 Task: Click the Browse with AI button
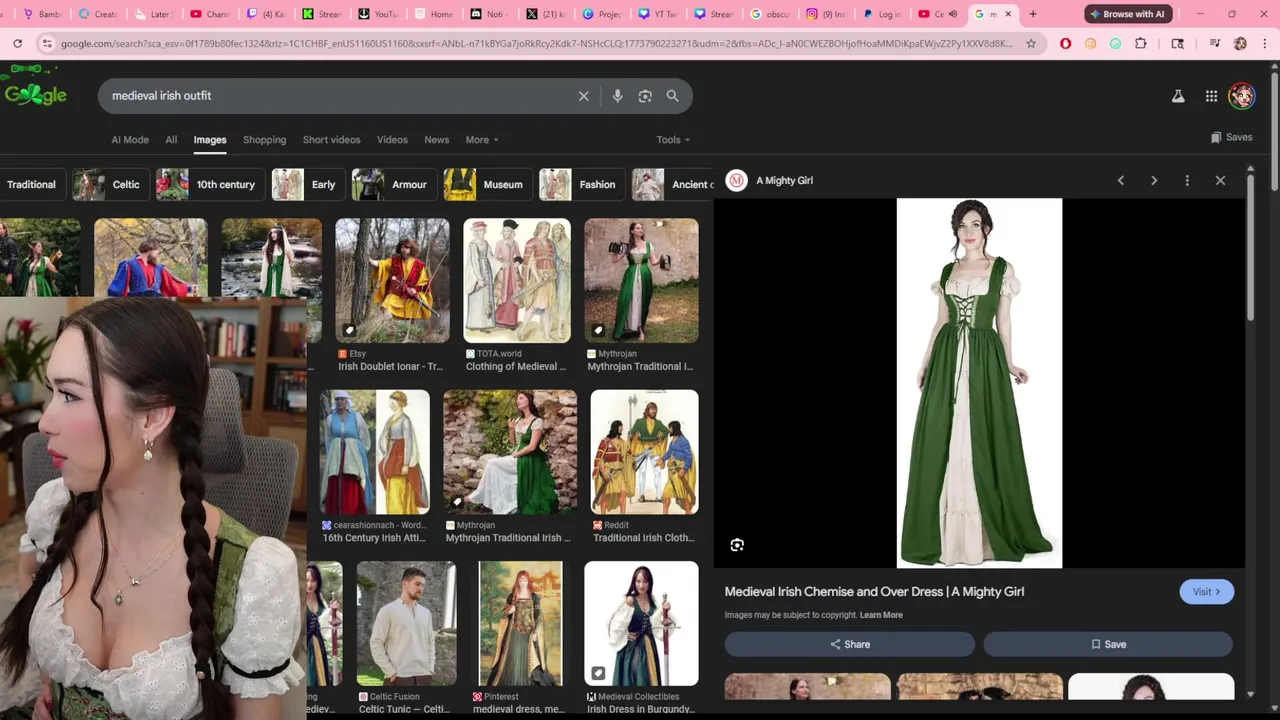click(x=1128, y=14)
